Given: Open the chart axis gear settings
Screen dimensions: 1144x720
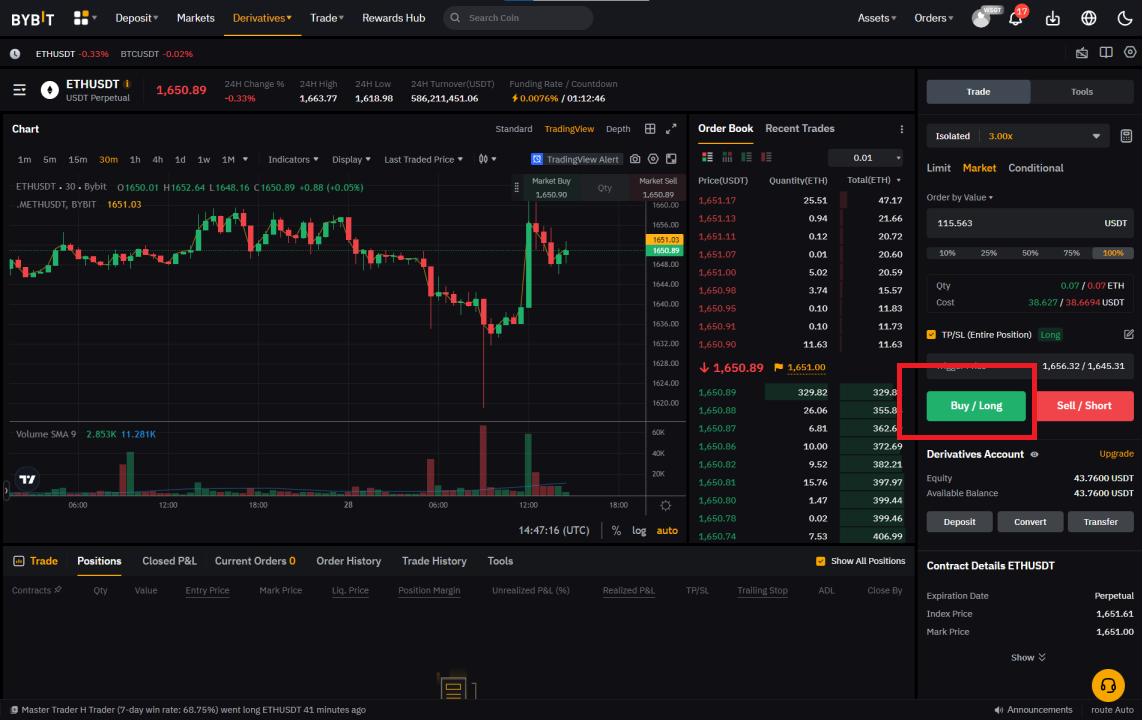Looking at the screenshot, I should click(665, 506).
